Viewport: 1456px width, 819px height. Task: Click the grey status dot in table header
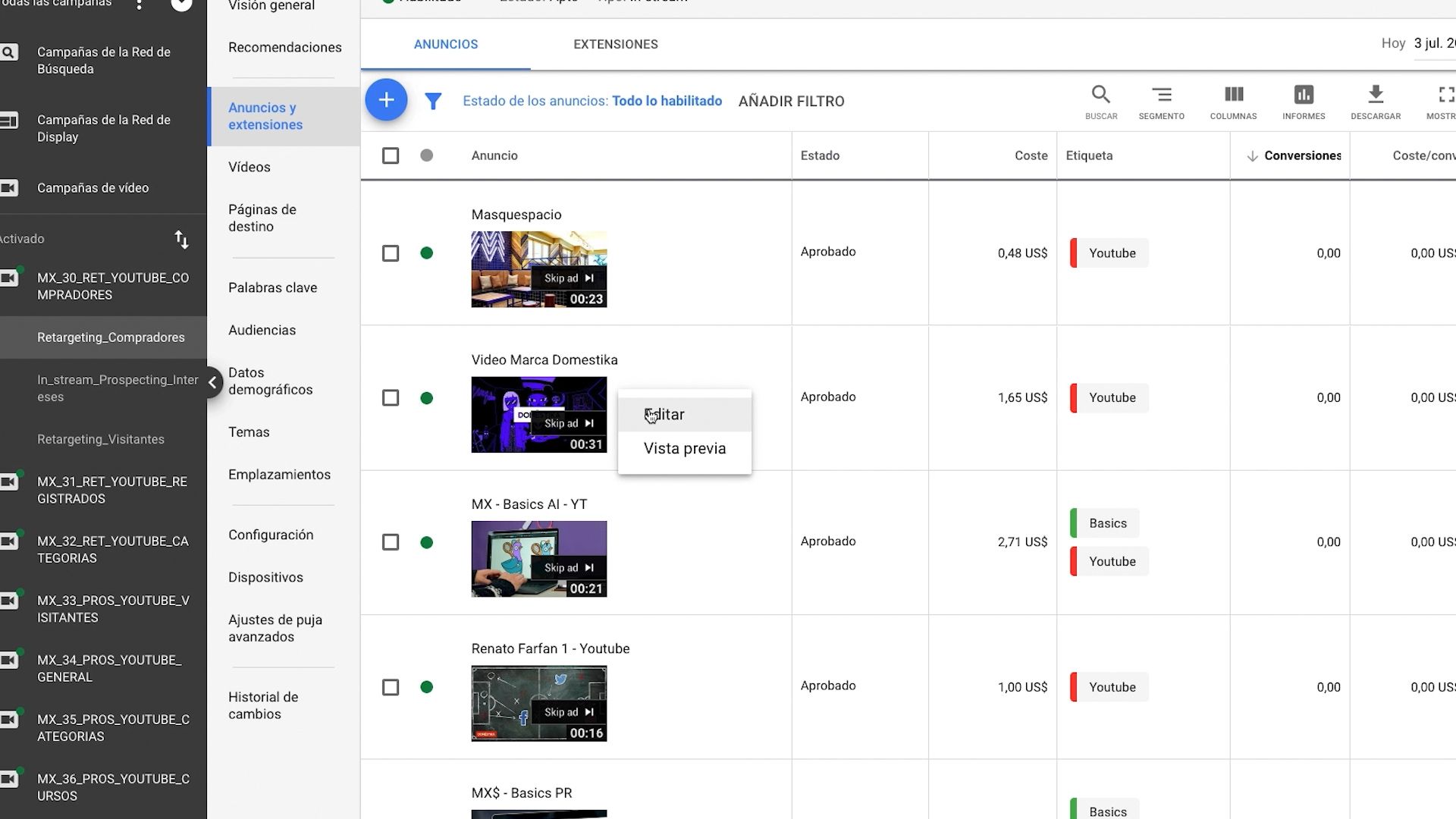[x=427, y=155]
